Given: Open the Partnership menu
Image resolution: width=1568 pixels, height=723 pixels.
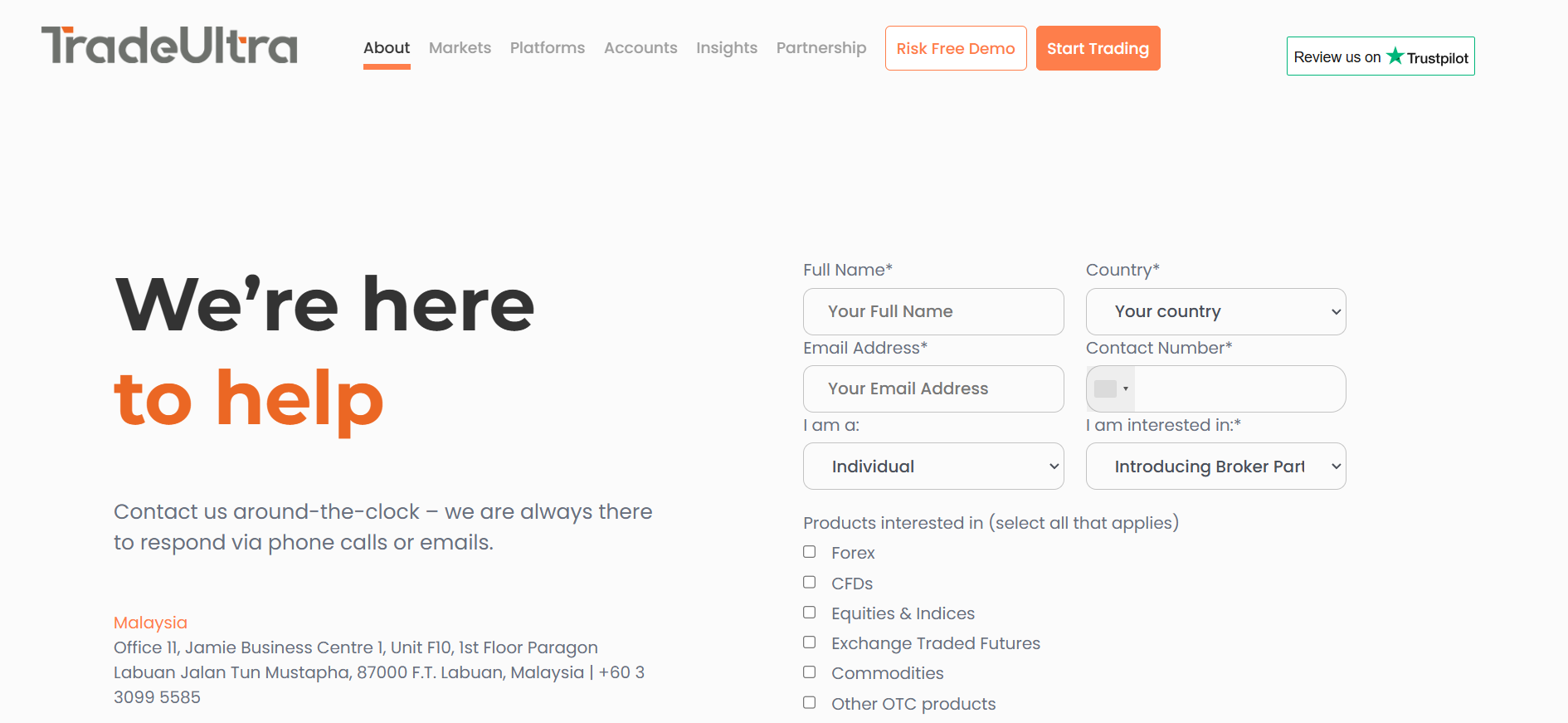Looking at the screenshot, I should (x=821, y=48).
